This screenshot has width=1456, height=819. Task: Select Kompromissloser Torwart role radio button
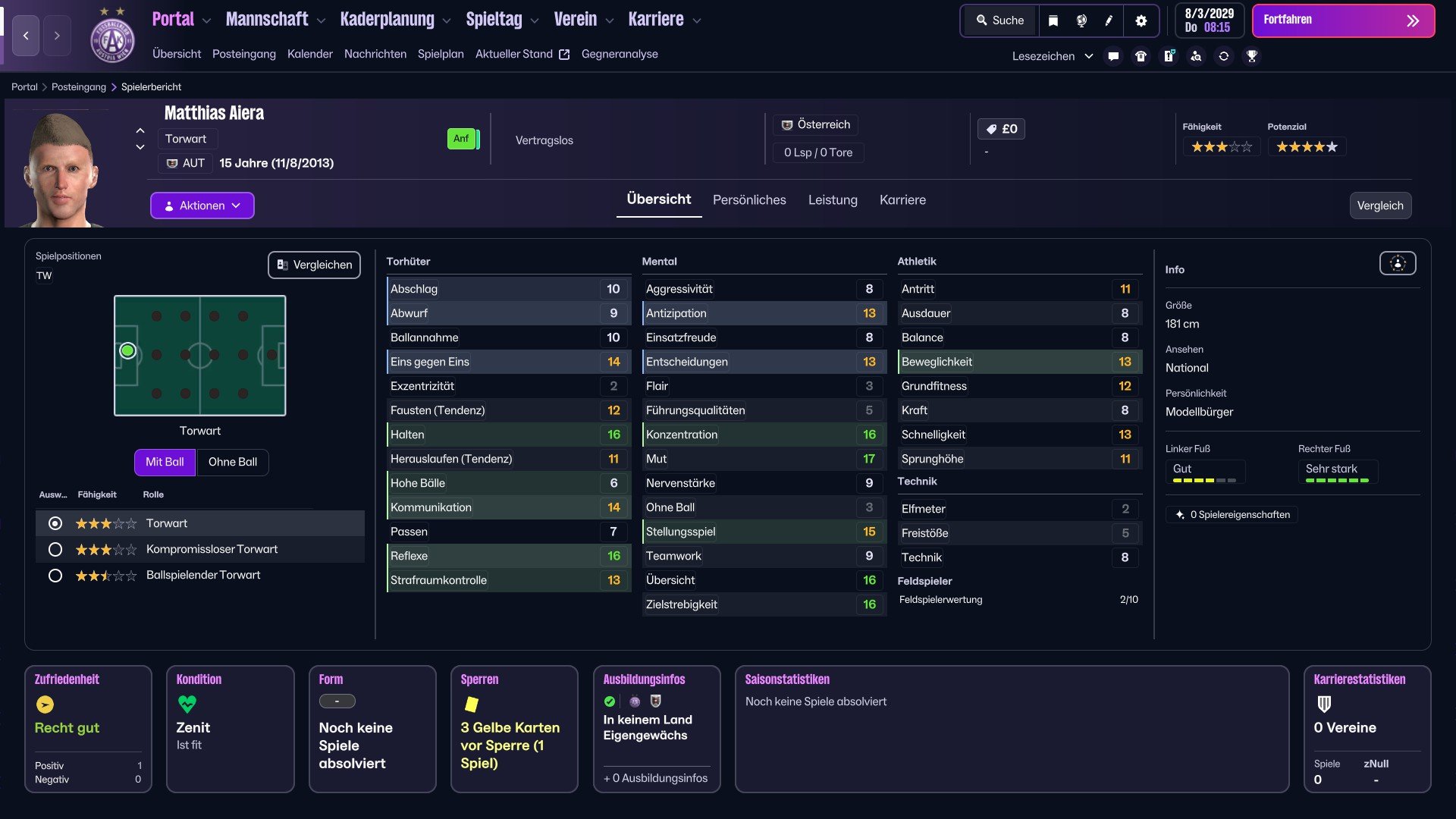click(x=55, y=549)
